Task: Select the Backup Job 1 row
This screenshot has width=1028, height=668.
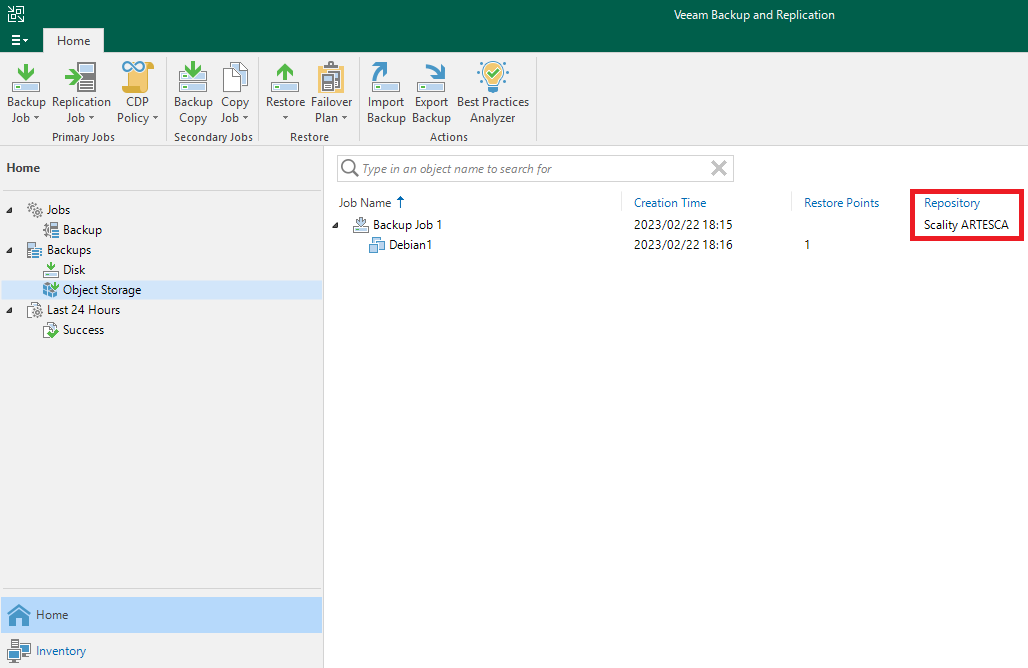Action: pyautogui.click(x=407, y=225)
